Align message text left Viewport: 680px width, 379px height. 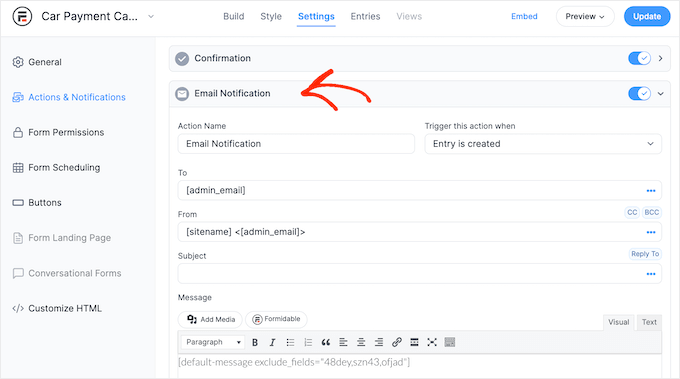(343, 343)
